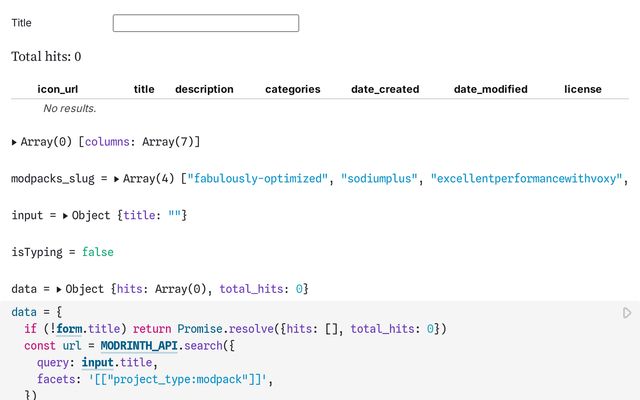Viewport: 640px width, 400px height.
Task: Click the MODRINTH_API reference in code
Action: point(141,345)
